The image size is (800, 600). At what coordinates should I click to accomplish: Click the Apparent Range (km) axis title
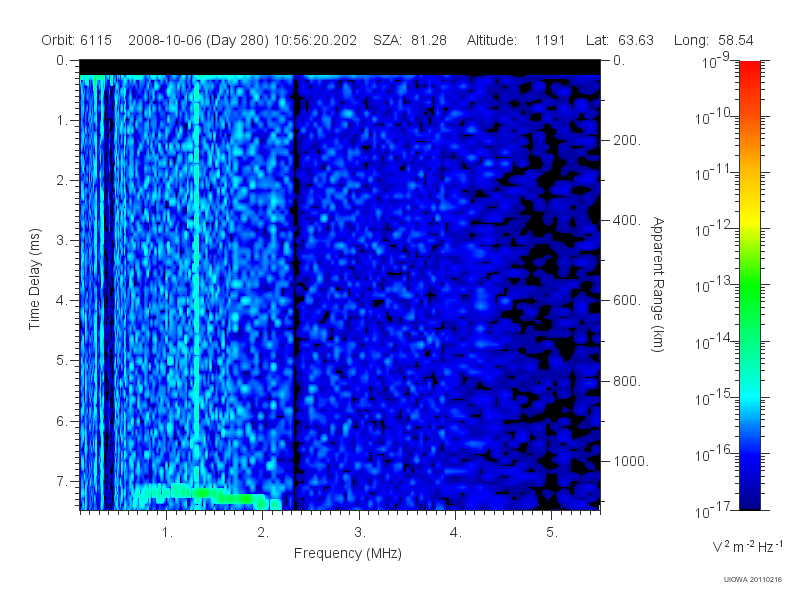659,284
